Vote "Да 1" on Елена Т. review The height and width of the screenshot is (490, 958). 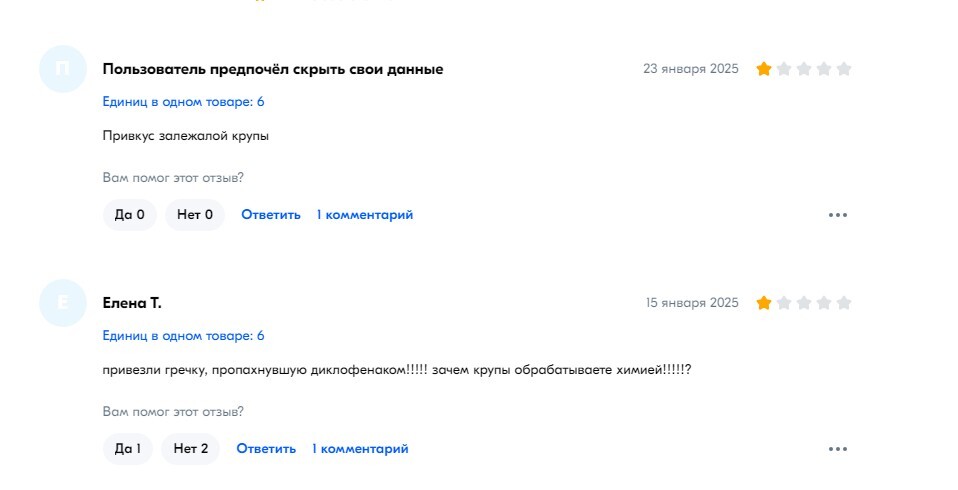tap(128, 449)
